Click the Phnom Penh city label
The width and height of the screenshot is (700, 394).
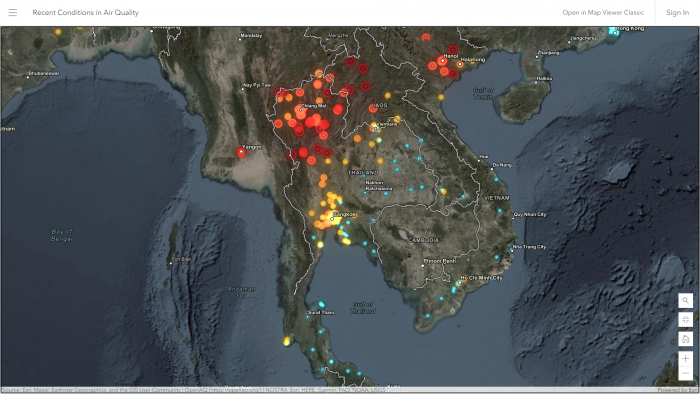[439, 261]
